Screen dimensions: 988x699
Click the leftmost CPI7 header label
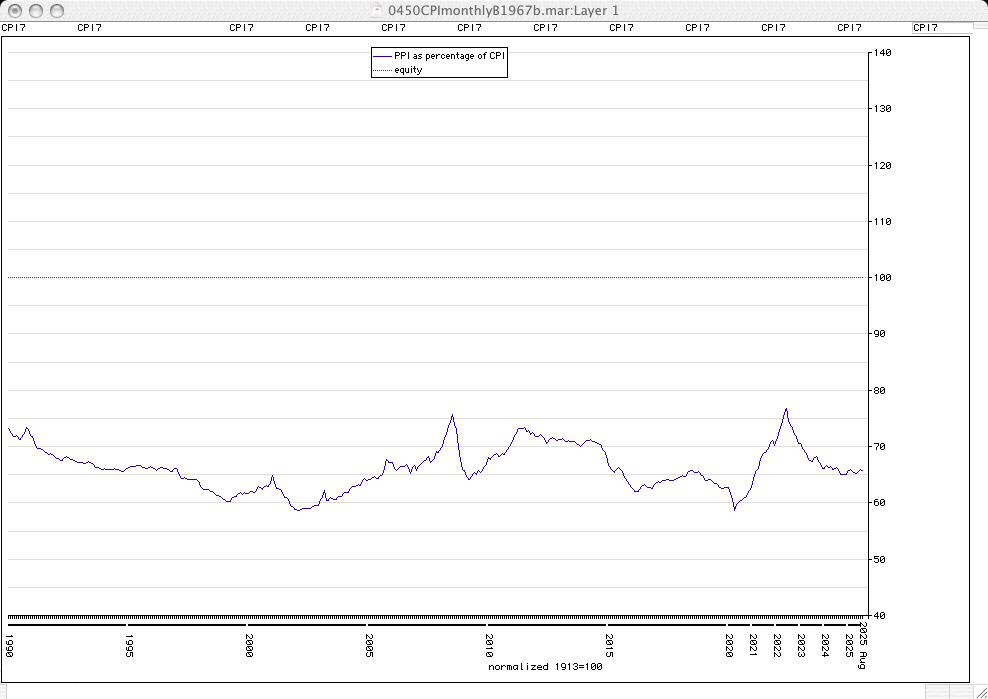point(13,28)
